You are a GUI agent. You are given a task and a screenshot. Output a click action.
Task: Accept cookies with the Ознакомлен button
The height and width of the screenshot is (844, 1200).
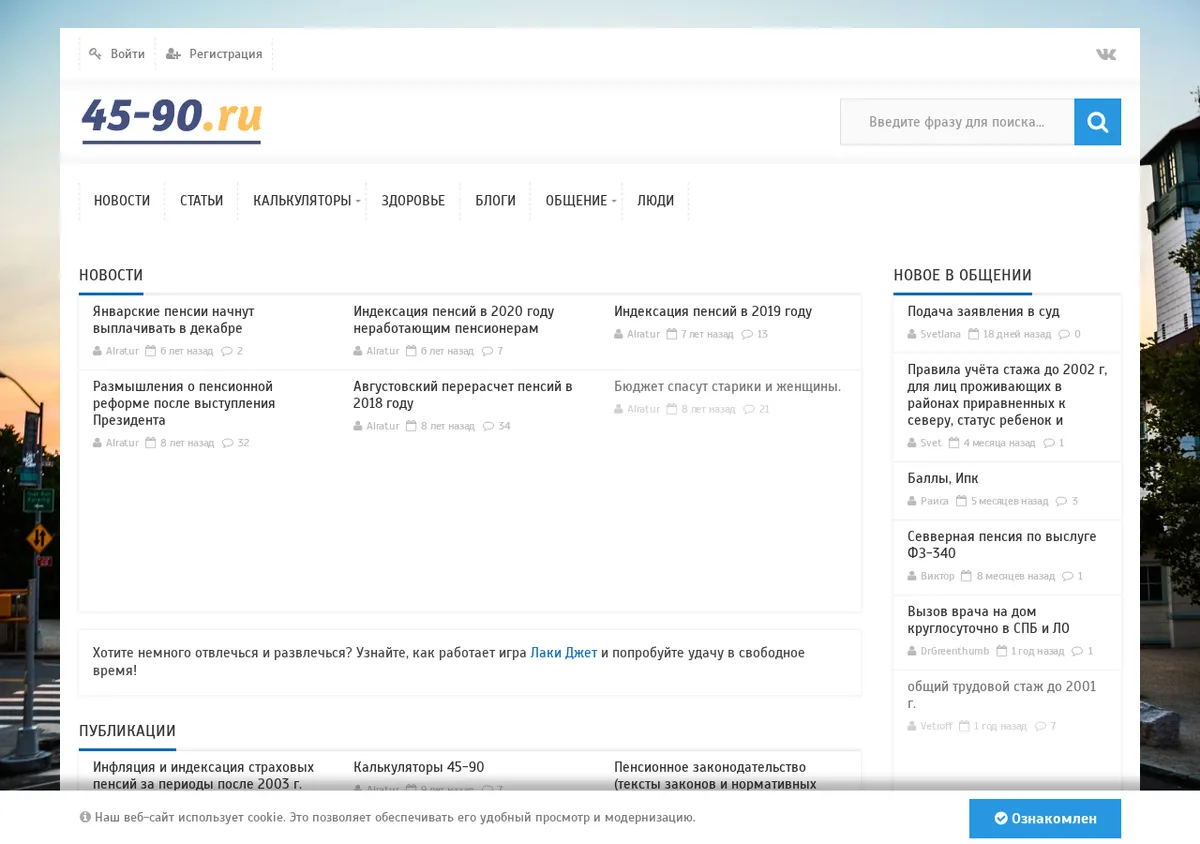pyautogui.click(x=1045, y=818)
